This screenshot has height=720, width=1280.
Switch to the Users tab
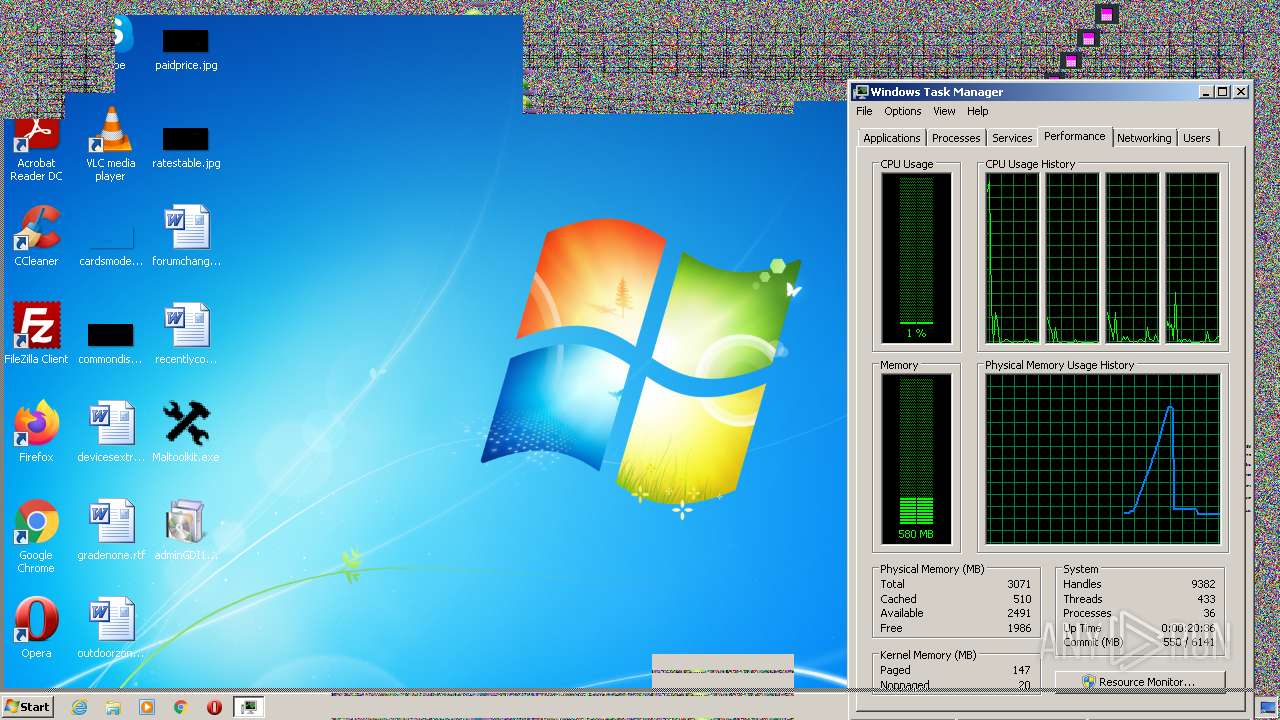pos(1197,138)
